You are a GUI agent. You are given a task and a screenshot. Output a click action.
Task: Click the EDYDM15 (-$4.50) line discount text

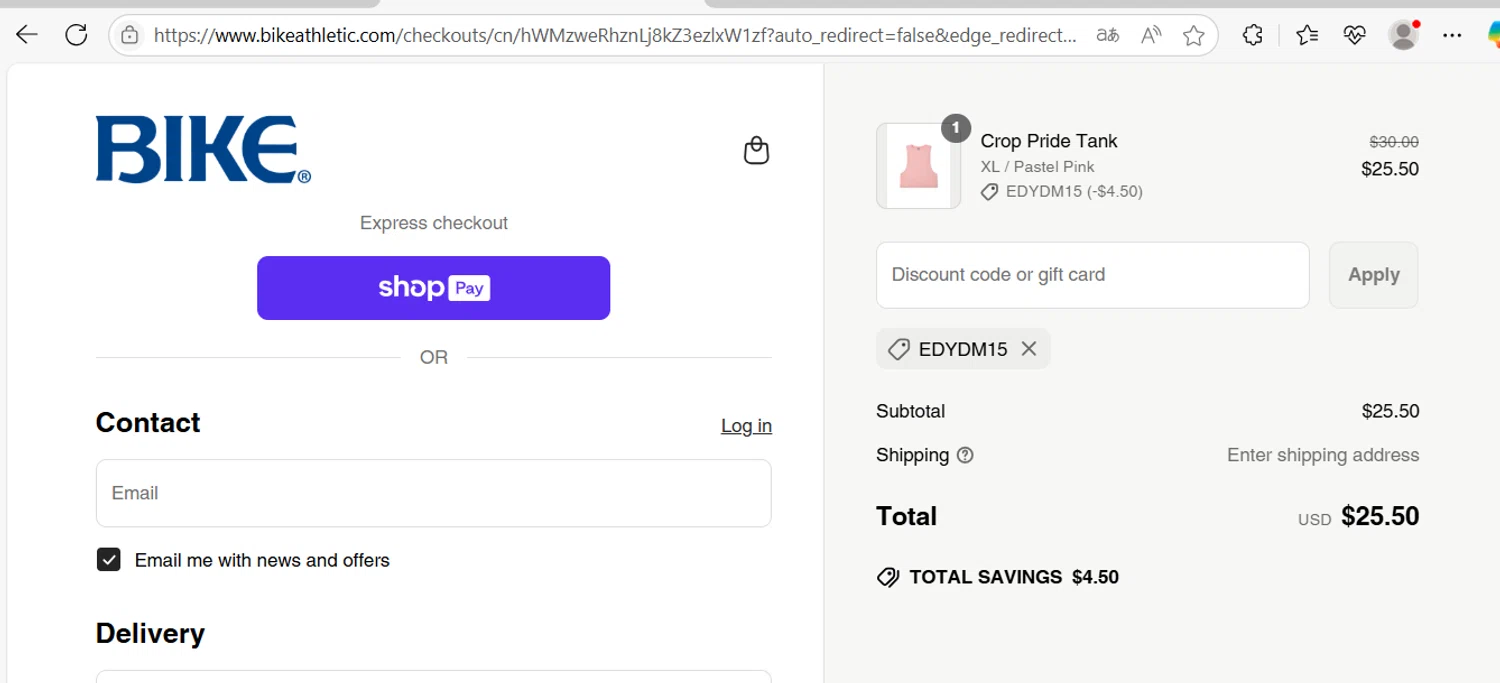(x=1074, y=191)
